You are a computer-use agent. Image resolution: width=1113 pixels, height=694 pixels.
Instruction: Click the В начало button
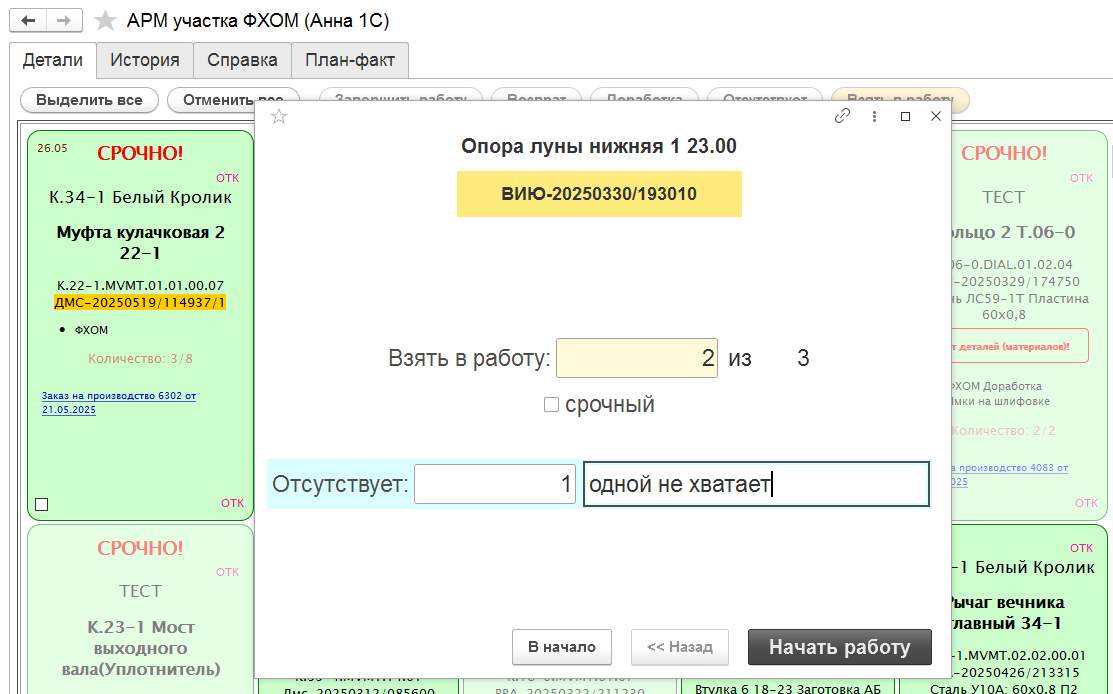tap(561, 647)
